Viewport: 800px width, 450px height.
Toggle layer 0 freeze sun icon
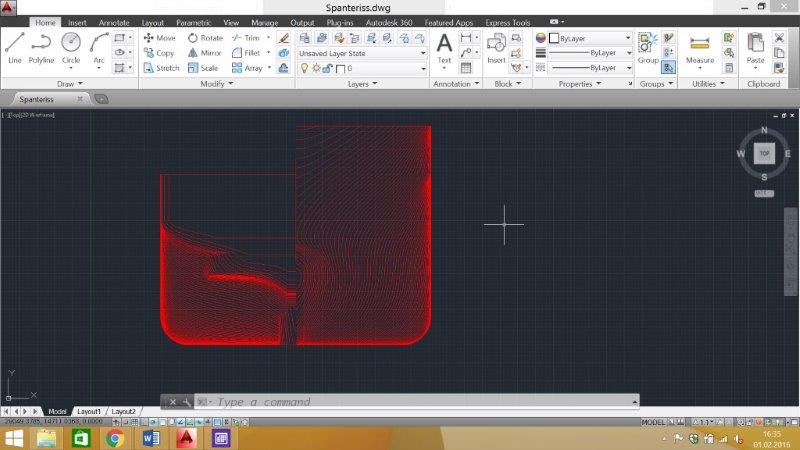click(x=316, y=68)
